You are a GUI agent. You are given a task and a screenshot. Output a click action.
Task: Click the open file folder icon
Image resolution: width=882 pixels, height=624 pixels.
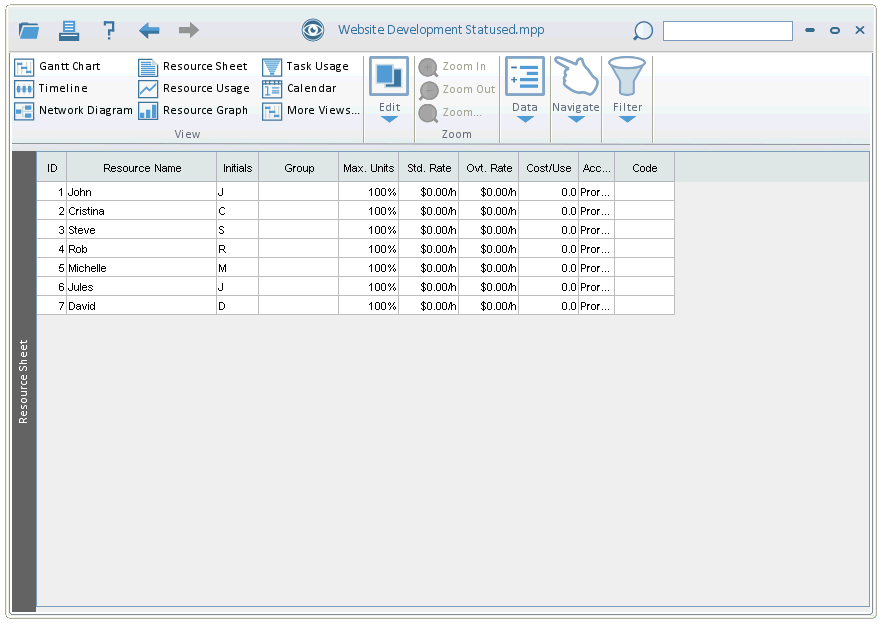(29, 30)
